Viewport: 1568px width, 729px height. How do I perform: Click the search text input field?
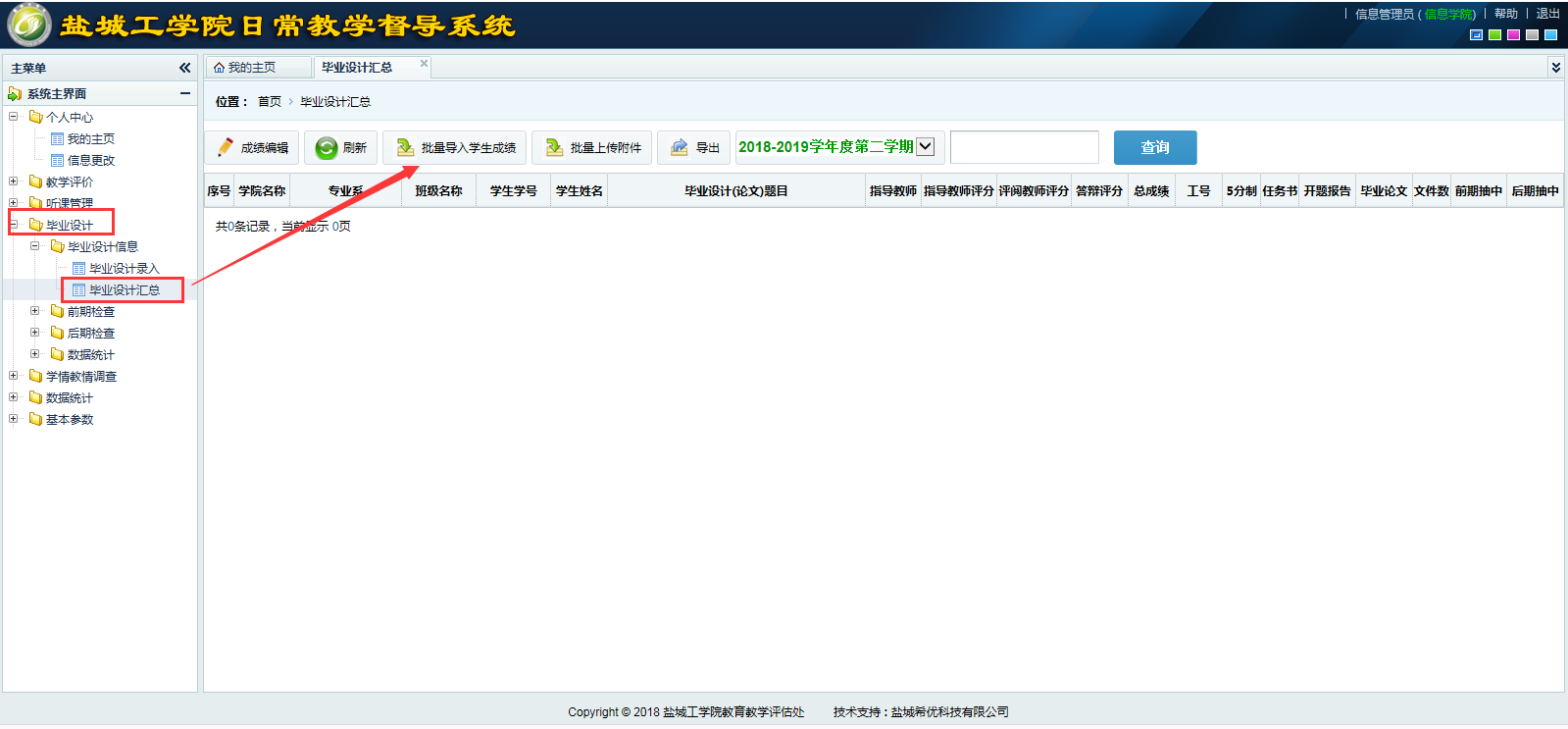1024,147
